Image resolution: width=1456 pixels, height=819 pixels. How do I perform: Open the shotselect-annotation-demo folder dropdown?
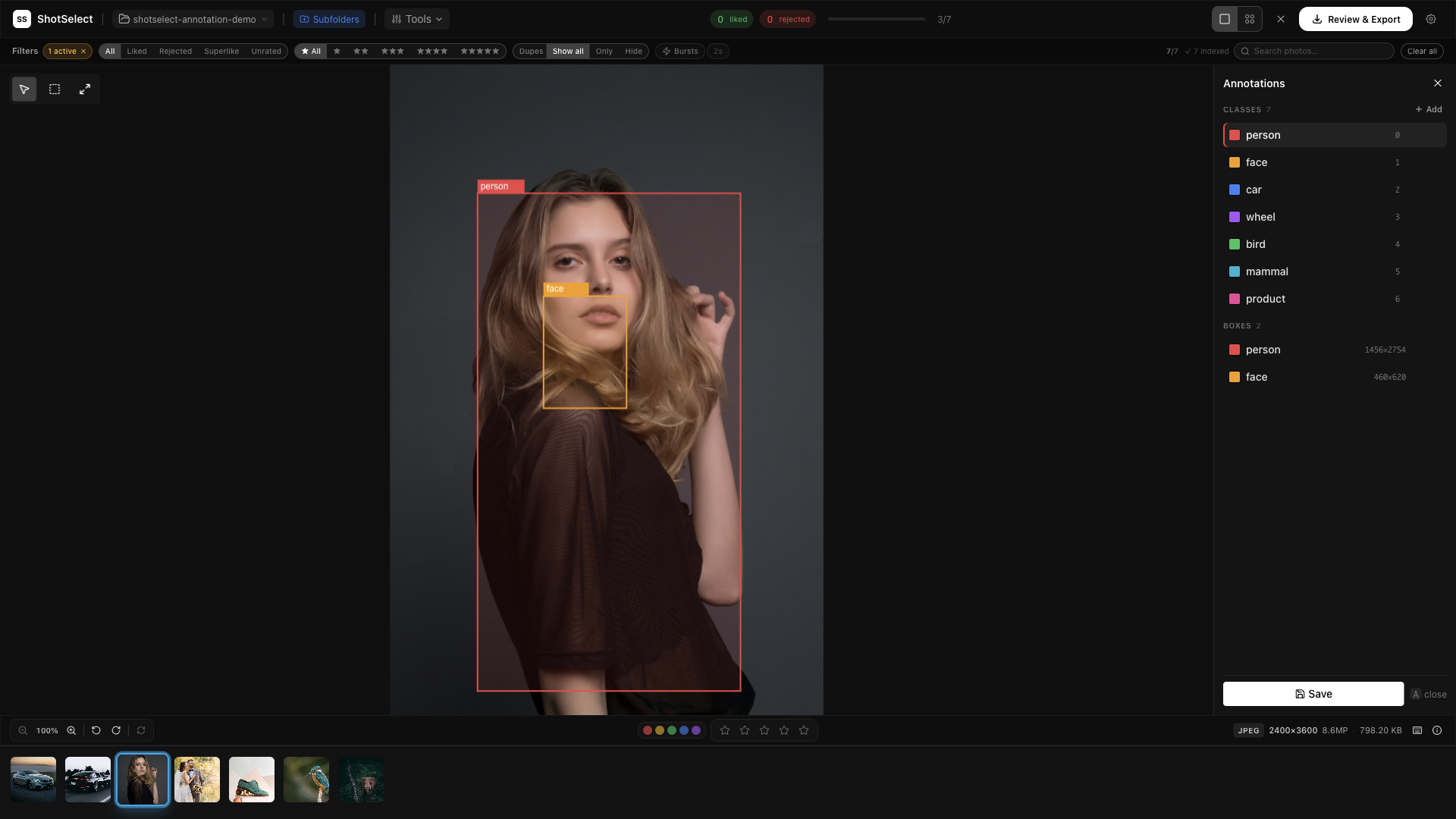[x=193, y=19]
